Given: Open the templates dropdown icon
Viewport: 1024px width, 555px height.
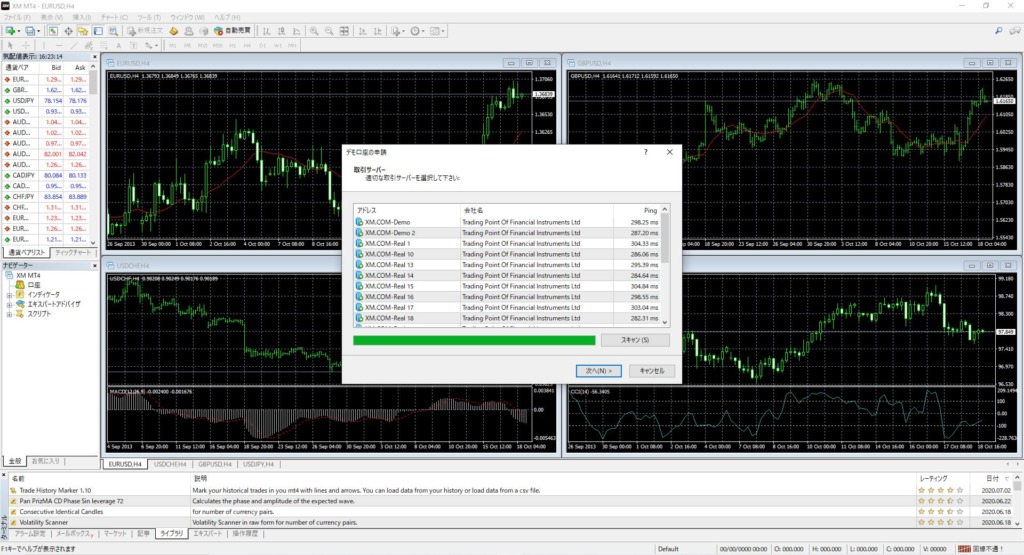Looking at the screenshot, I should [437, 31].
